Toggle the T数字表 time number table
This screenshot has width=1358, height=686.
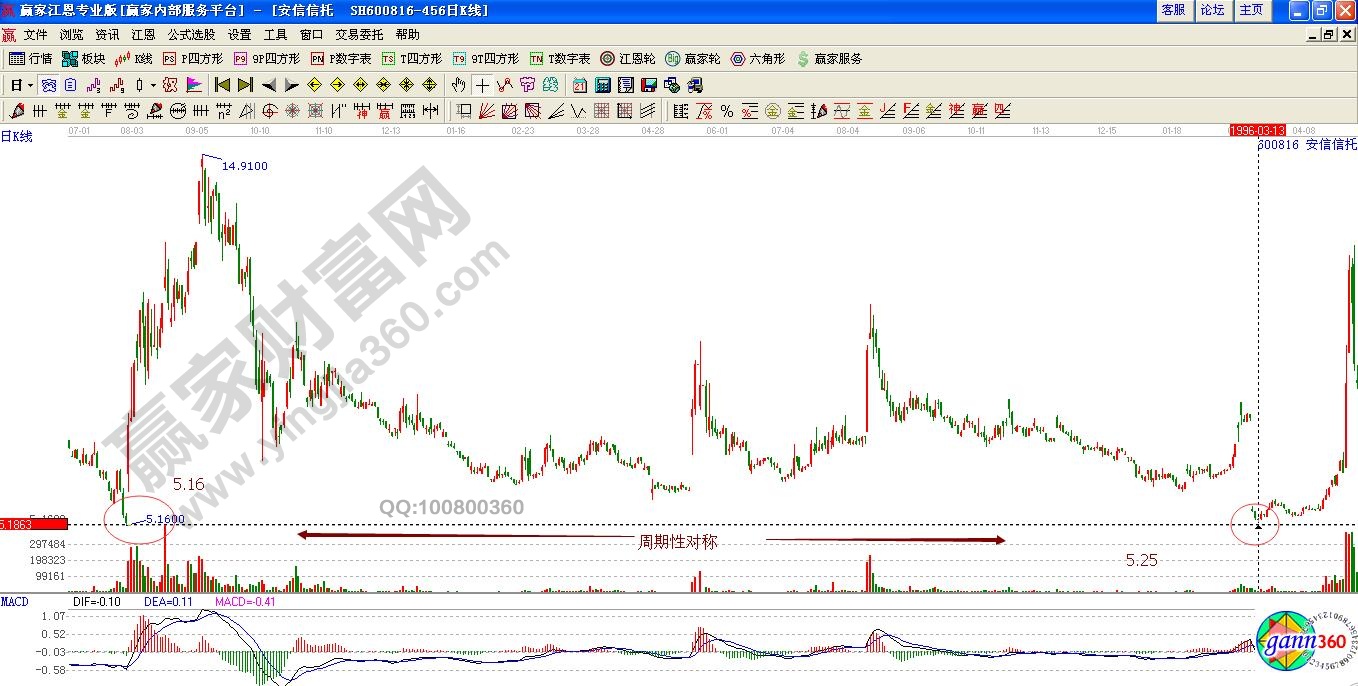pos(563,58)
